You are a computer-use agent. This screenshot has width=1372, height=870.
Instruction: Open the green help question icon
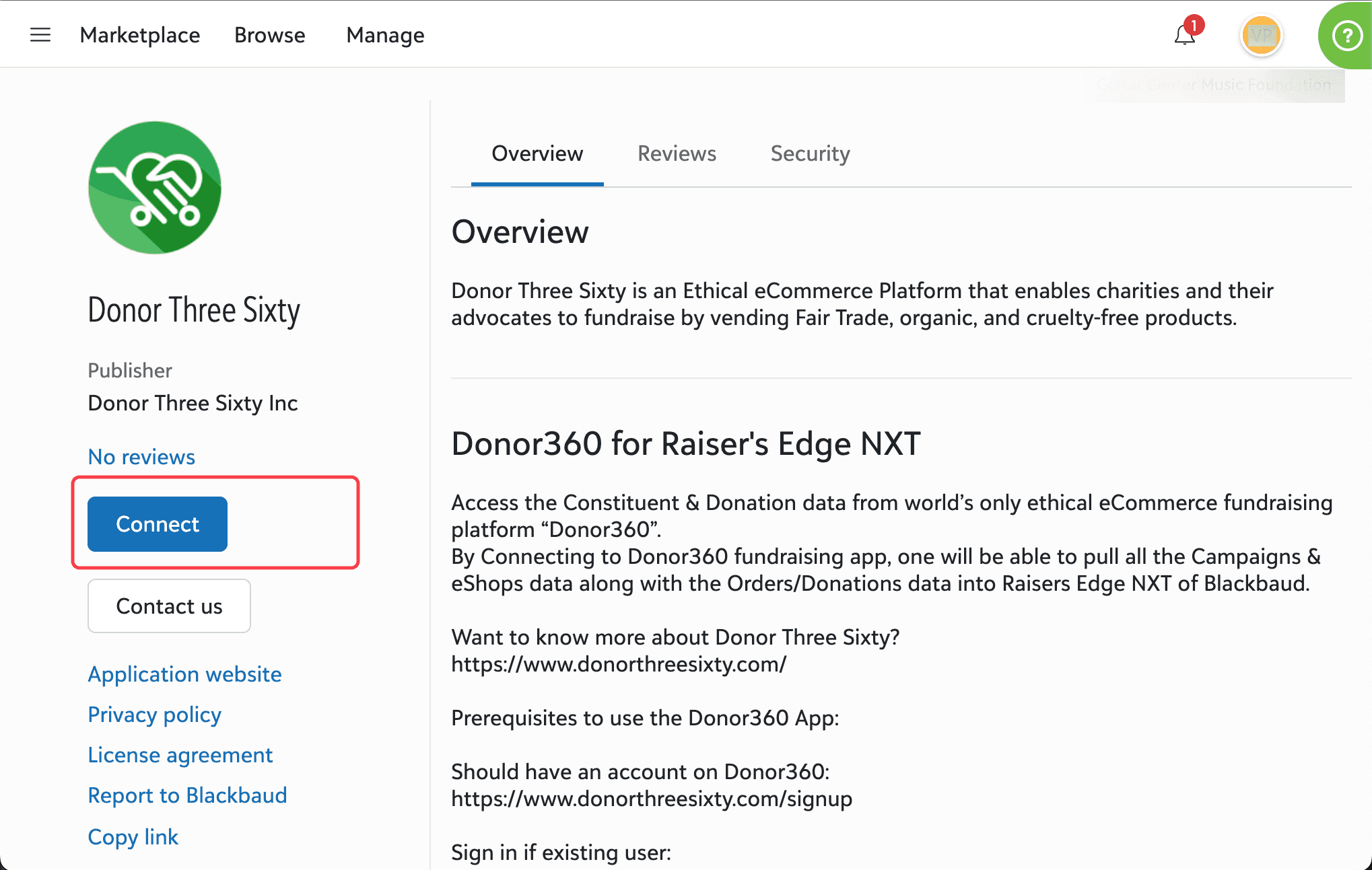(x=1347, y=36)
